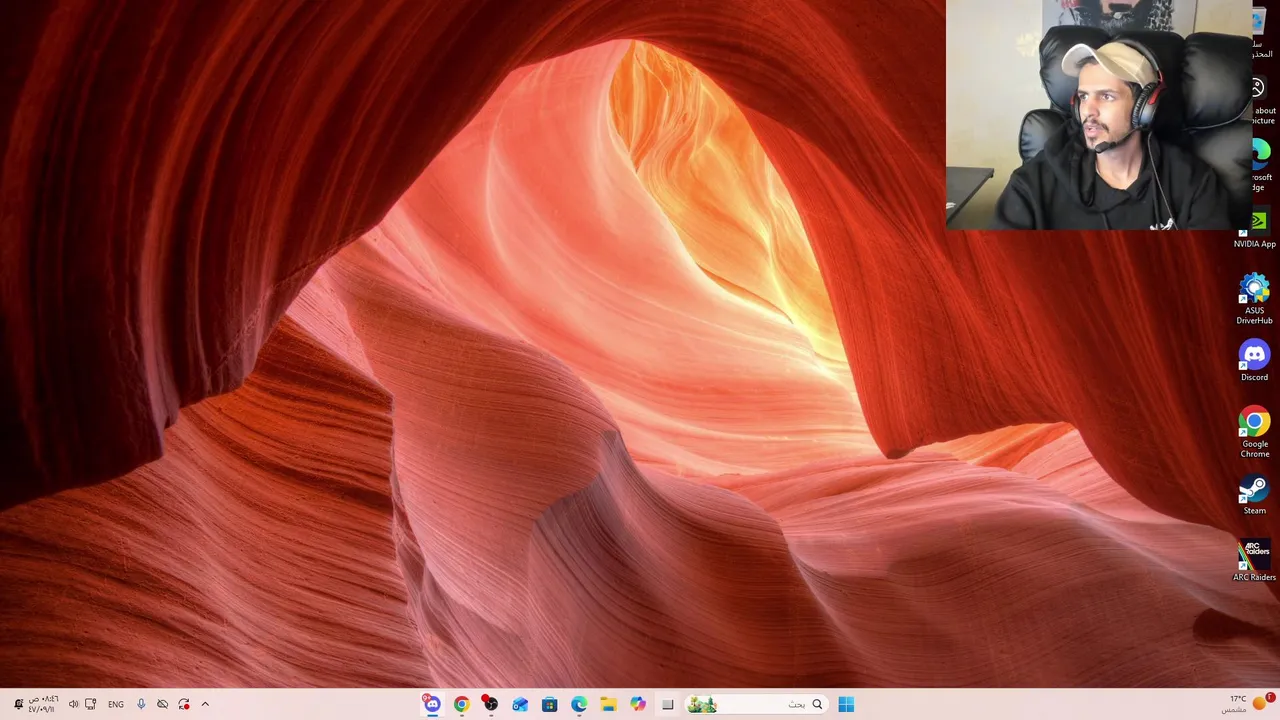Launch Copilot from the taskbar
Image resolution: width=1280 pixels, height=720 pixels.
(637, 704)
